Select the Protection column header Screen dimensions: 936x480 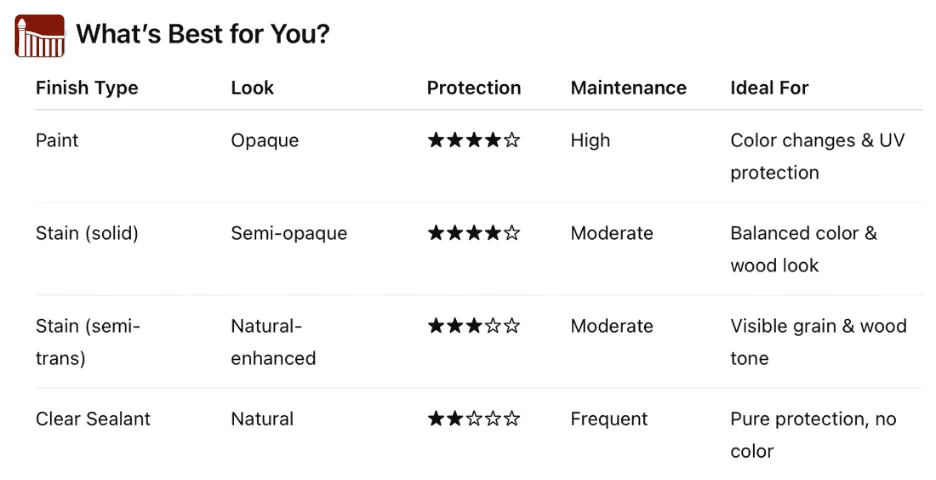pos(474,88)
